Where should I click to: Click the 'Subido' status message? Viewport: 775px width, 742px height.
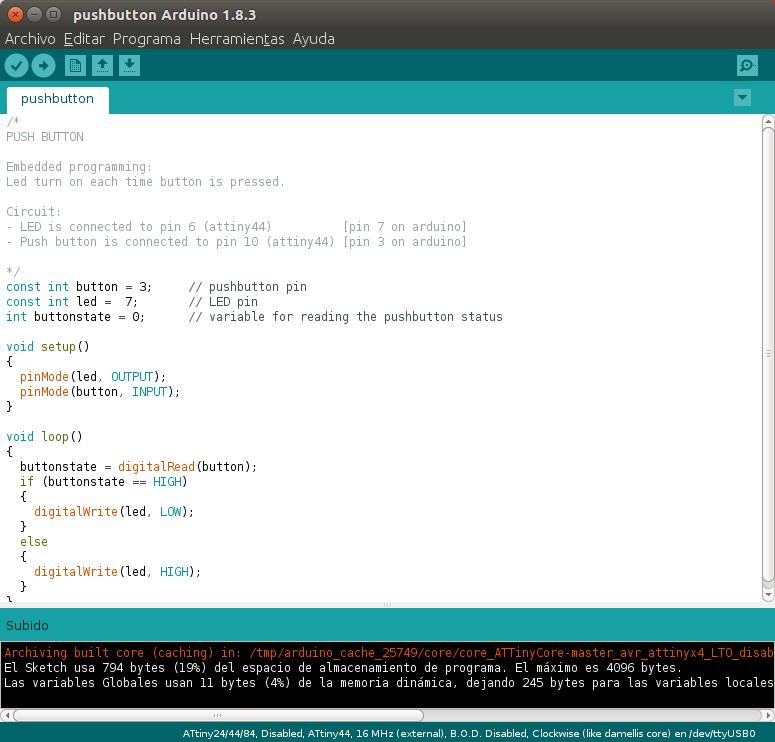(27, 625)
